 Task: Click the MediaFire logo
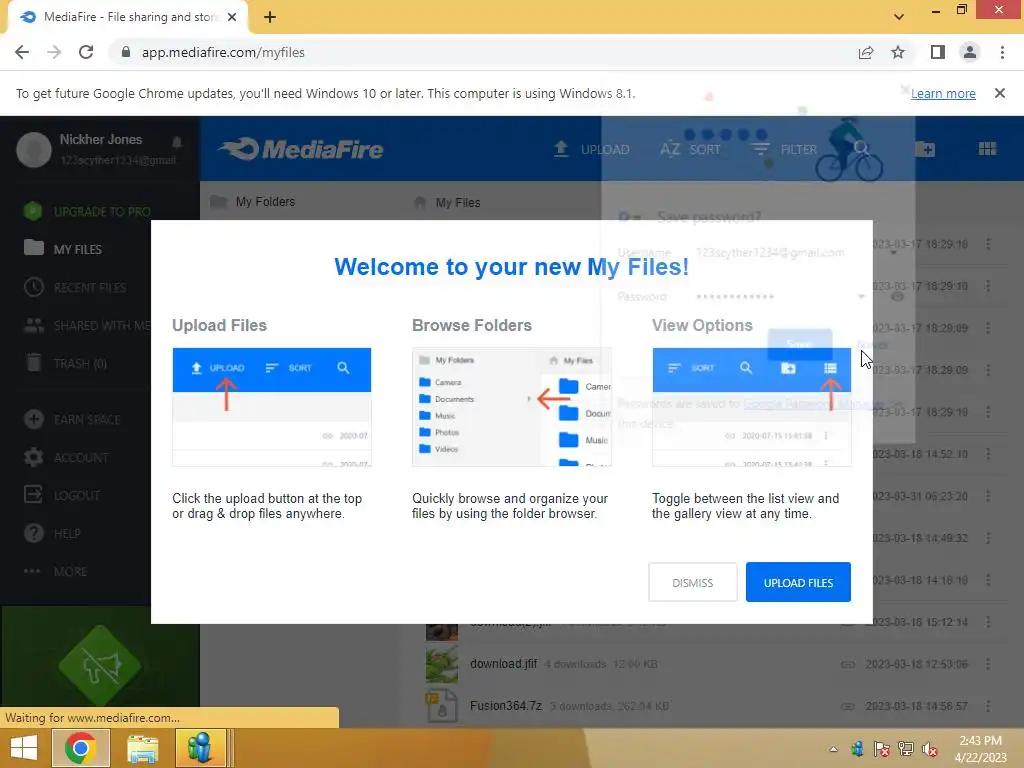click(301, 149)
